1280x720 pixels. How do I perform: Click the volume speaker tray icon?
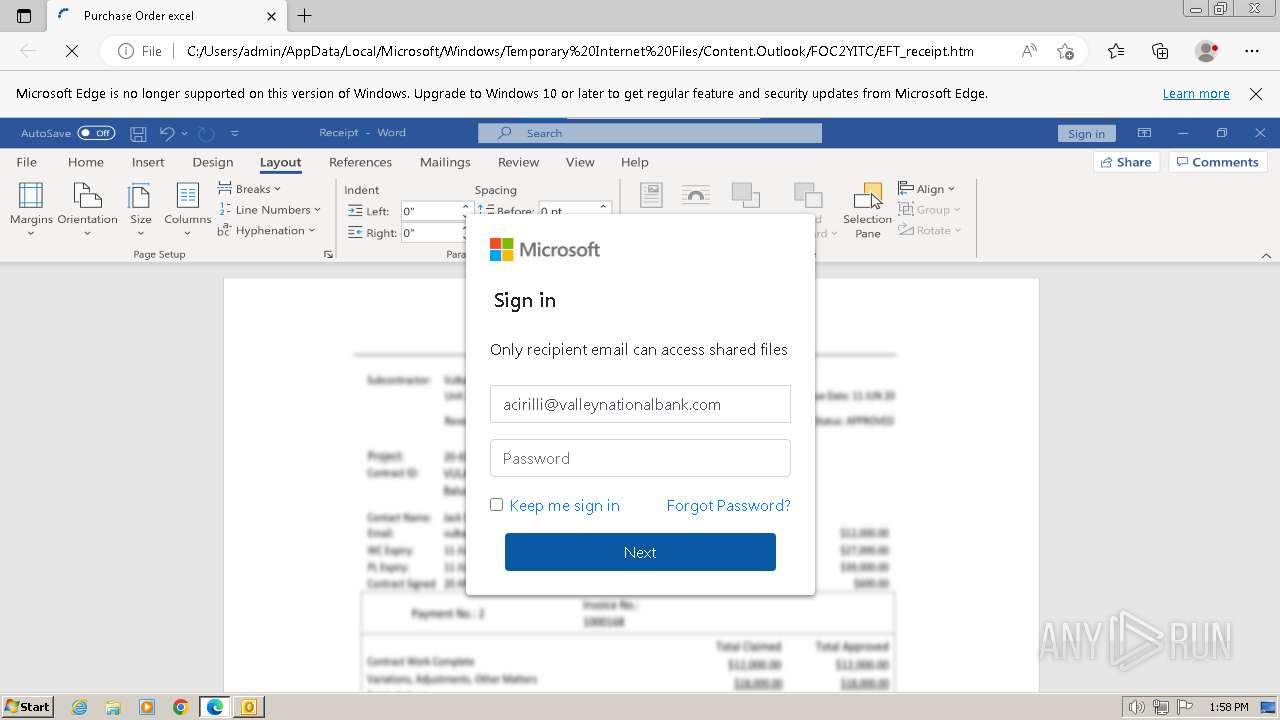point(1137,707)
